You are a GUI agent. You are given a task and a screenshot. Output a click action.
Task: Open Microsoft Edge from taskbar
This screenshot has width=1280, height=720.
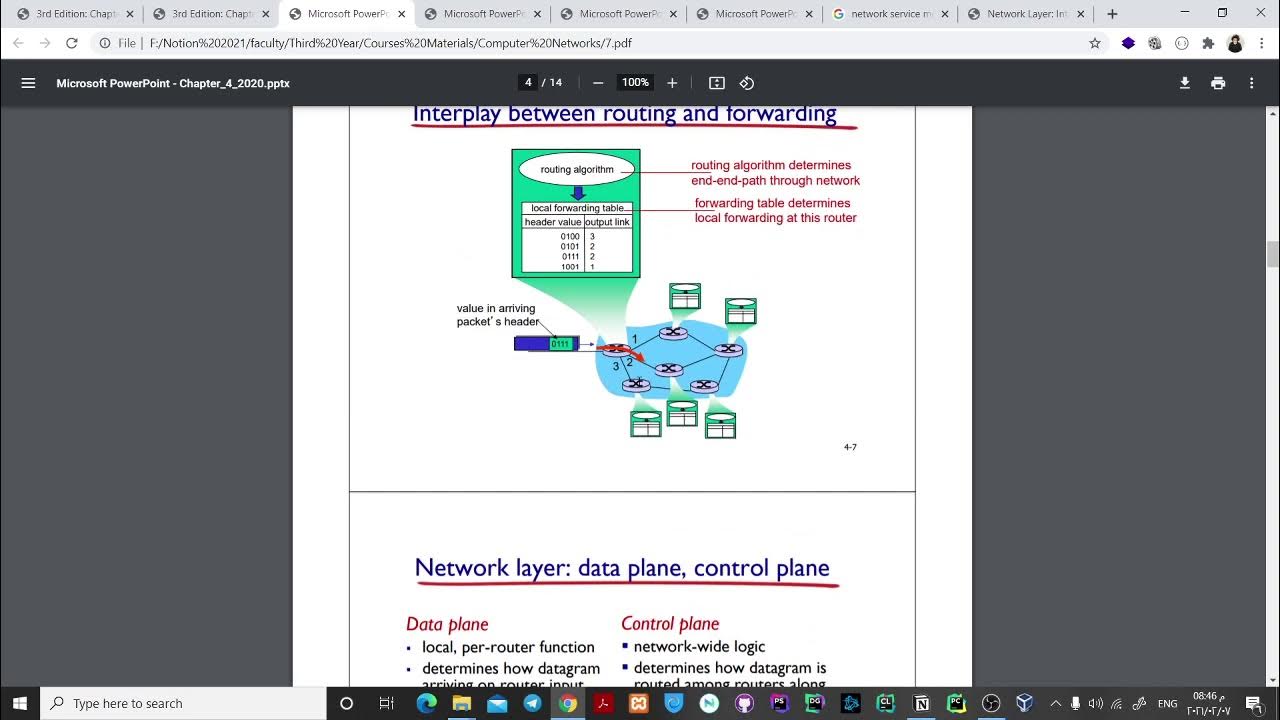(x=426, y=703)
